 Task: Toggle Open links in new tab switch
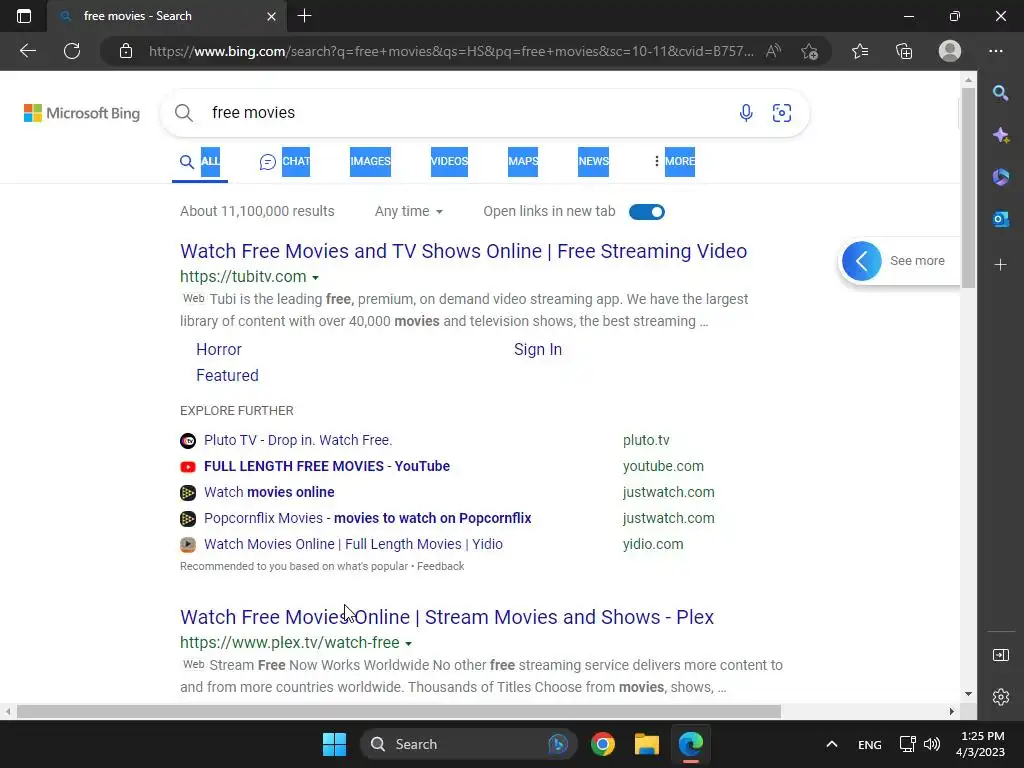tap(647, 212)
